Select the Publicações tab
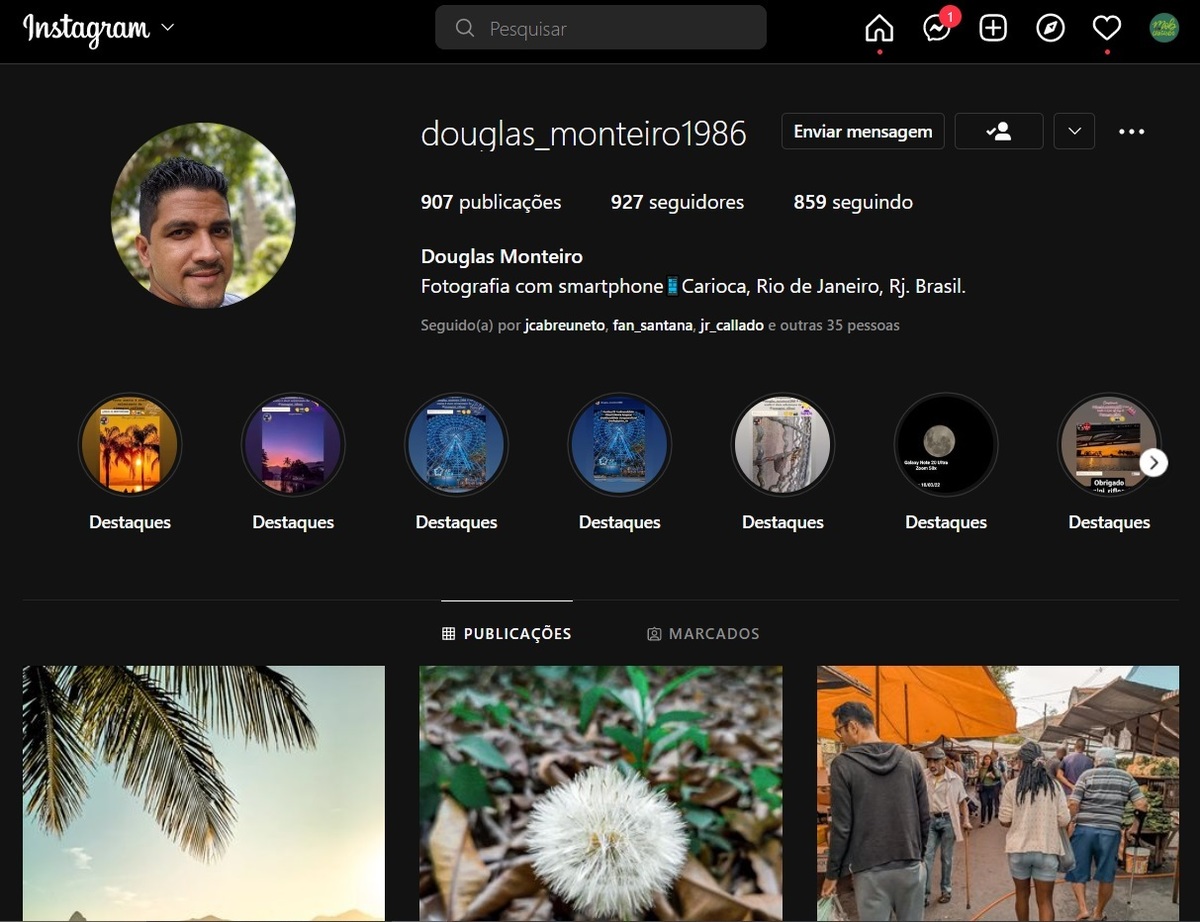Viewport: 1200px width, 922px height. pyautogui.click(x=507, y=634)
